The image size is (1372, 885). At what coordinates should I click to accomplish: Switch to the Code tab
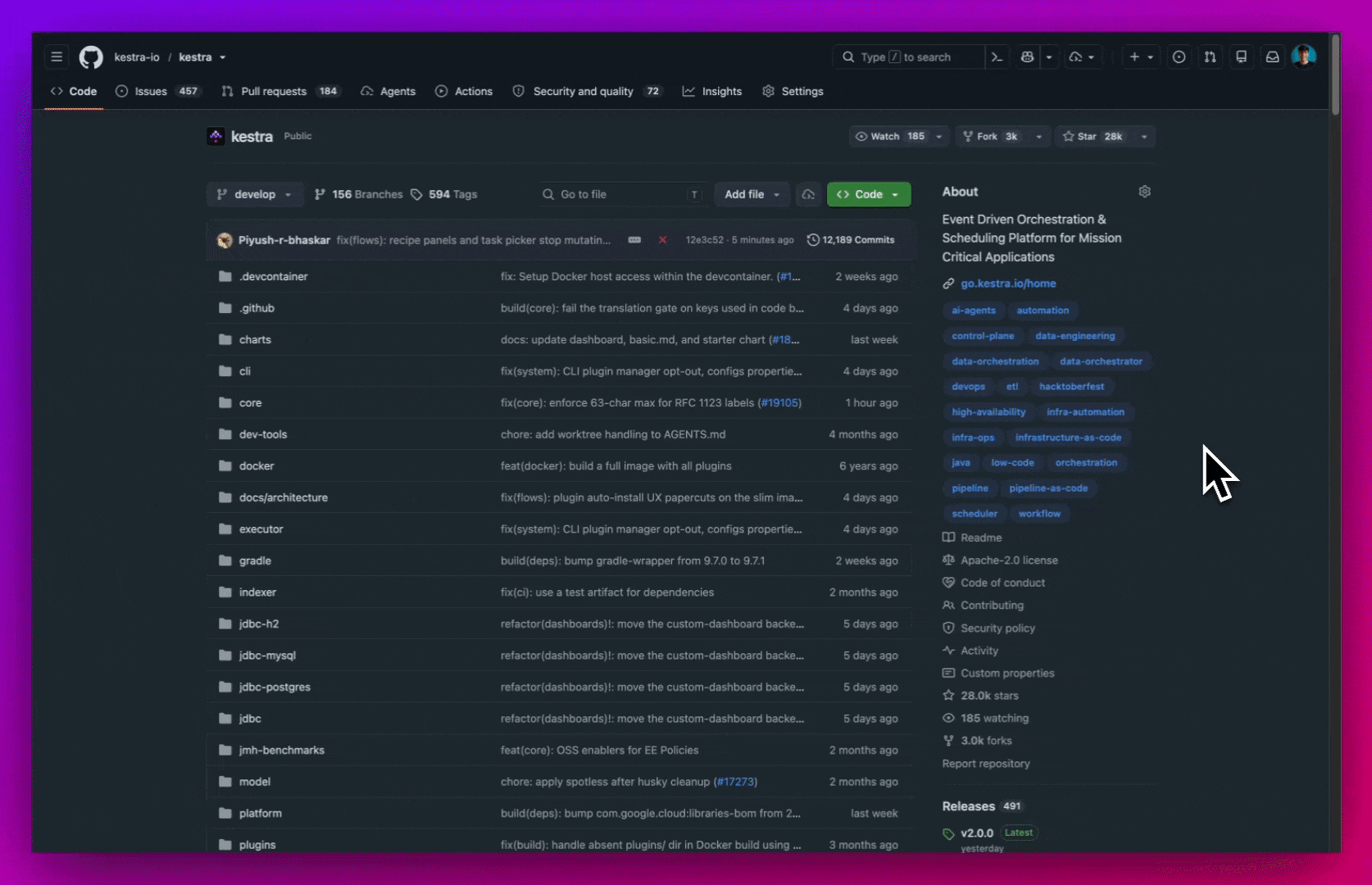click(x=74, y=91)
